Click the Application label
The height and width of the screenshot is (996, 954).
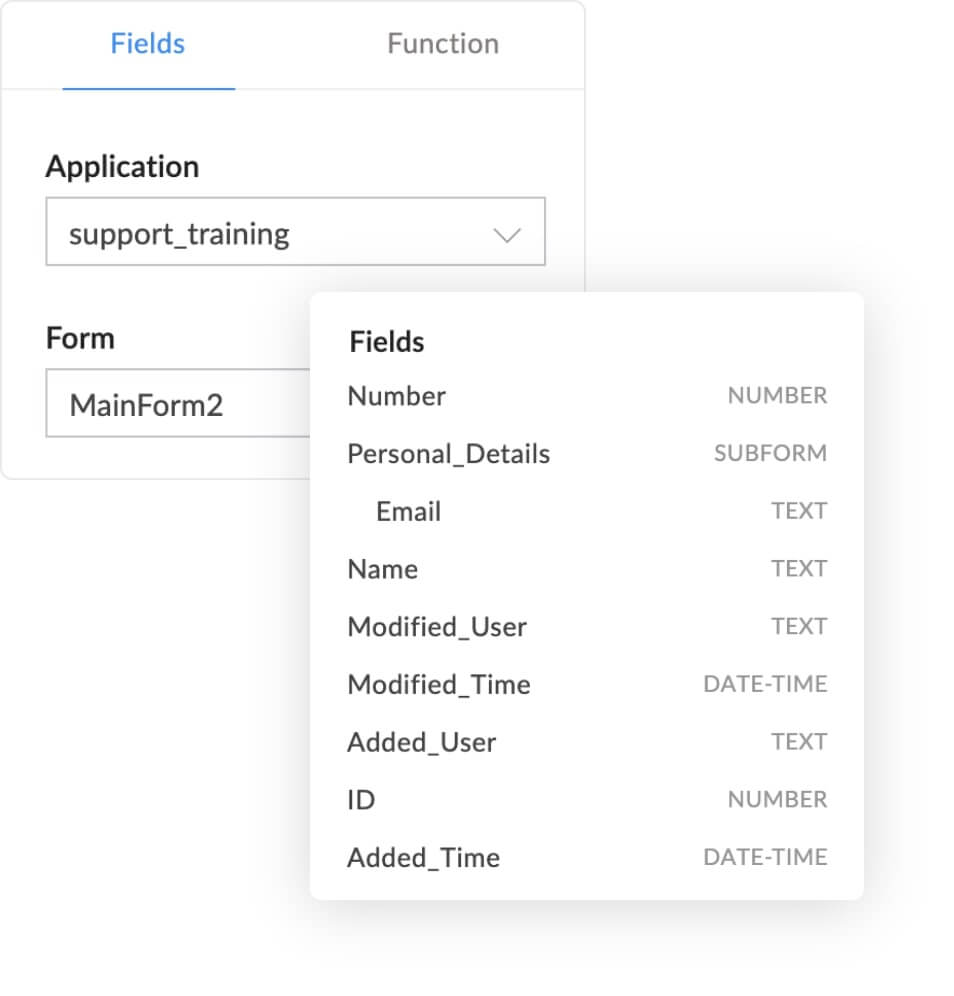point(122,166)
